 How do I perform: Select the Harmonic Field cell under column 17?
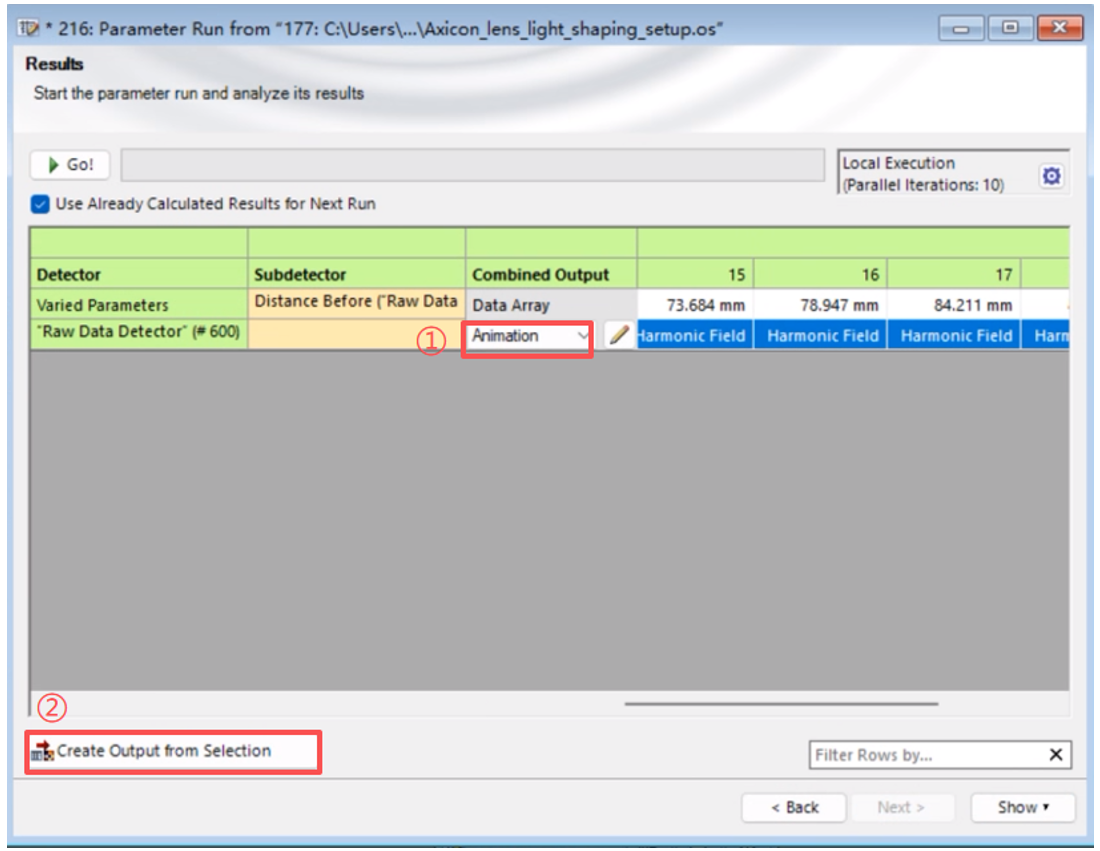(x=955, y=336)
